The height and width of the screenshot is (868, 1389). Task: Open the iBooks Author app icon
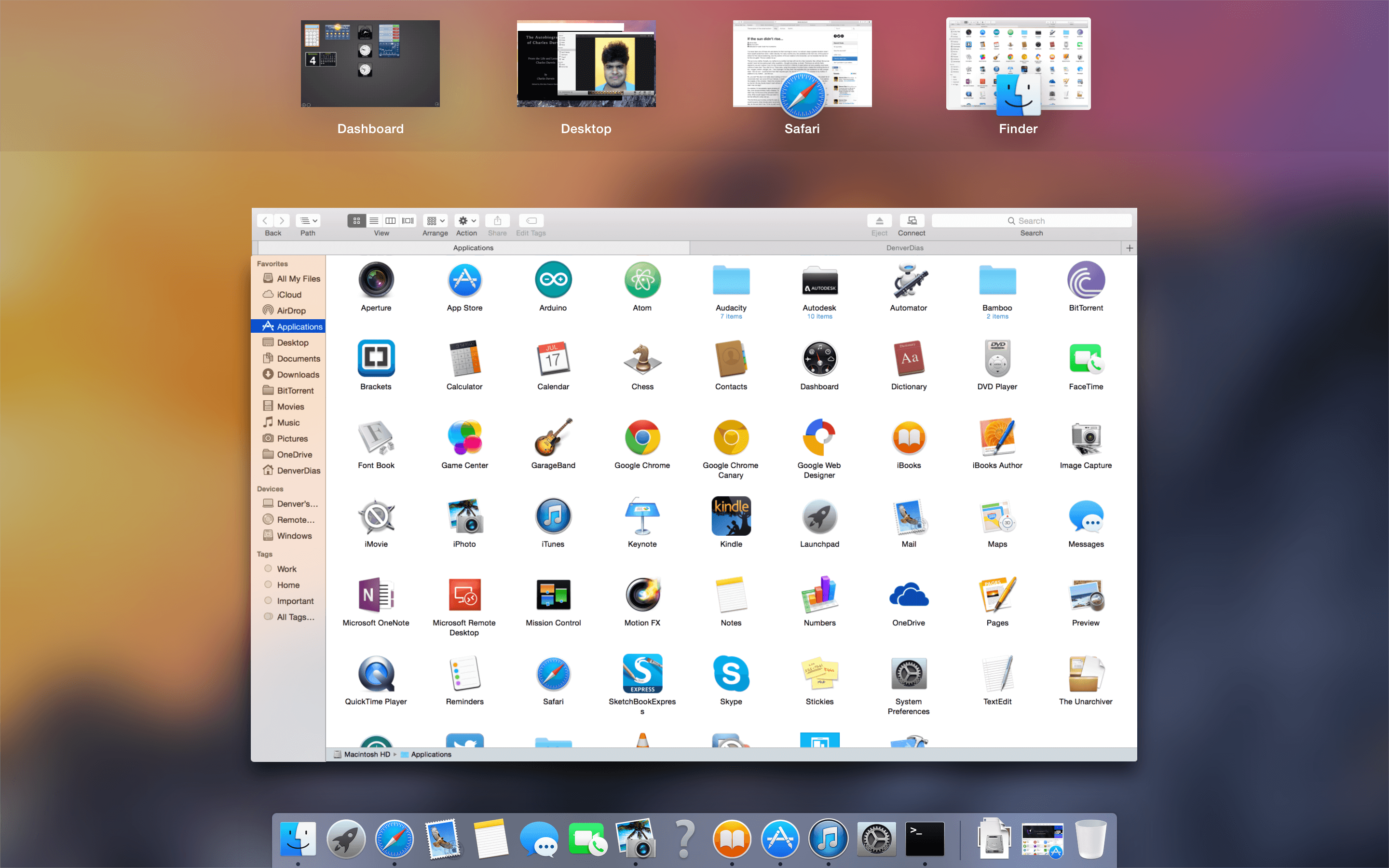(x=997, y=437)
